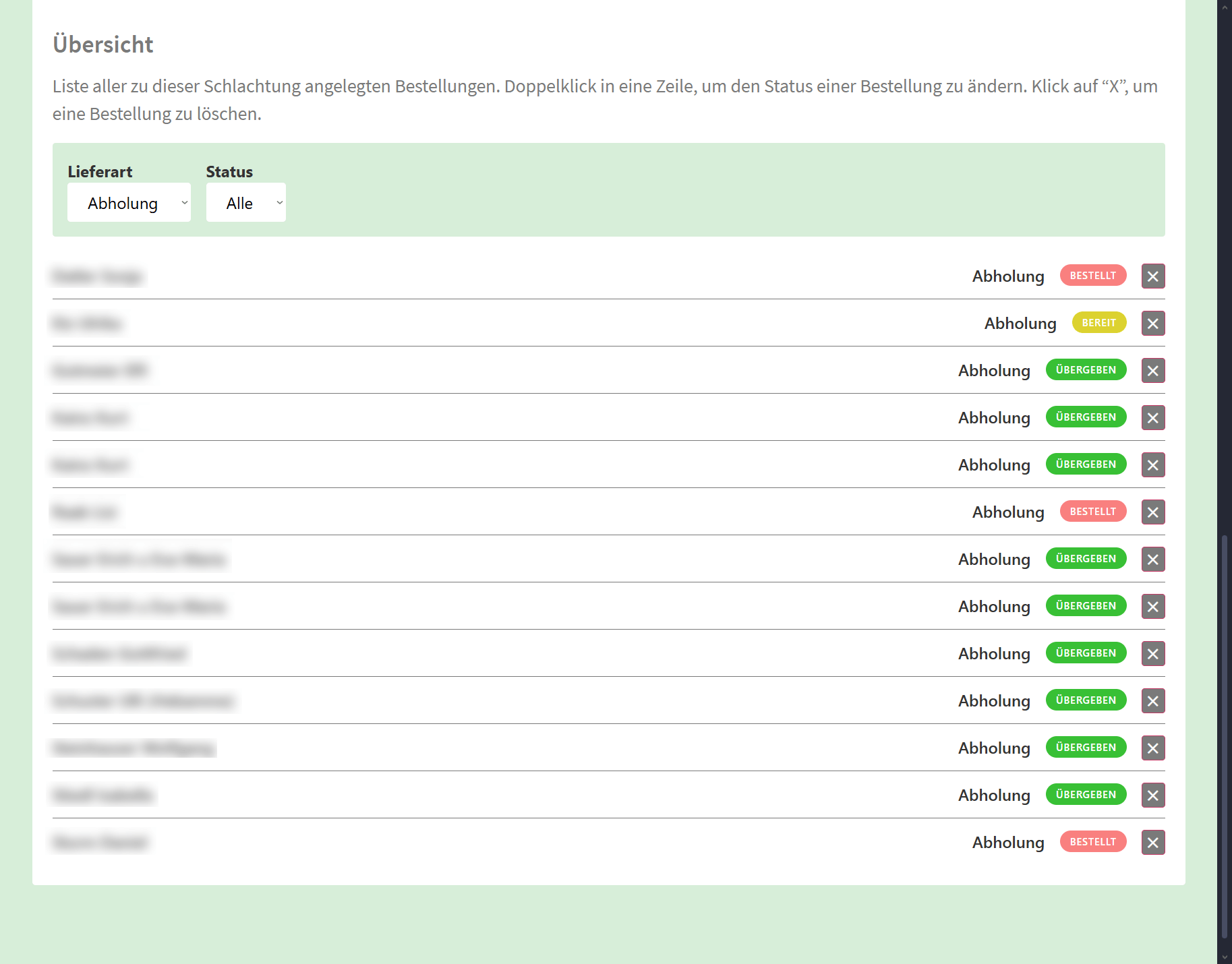This screenshot has width=1232, height=964.
Task: Click the first green ÜBERGEBEN badge
Action: click(x=1086, y=370)
